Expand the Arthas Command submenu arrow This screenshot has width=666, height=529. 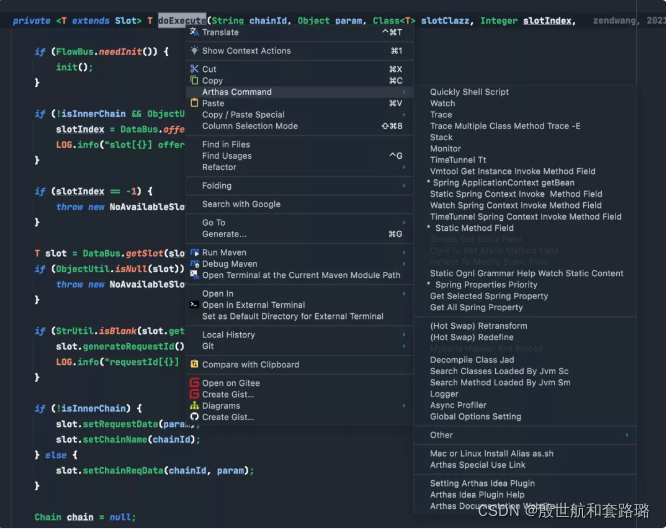tap(404, 92)
